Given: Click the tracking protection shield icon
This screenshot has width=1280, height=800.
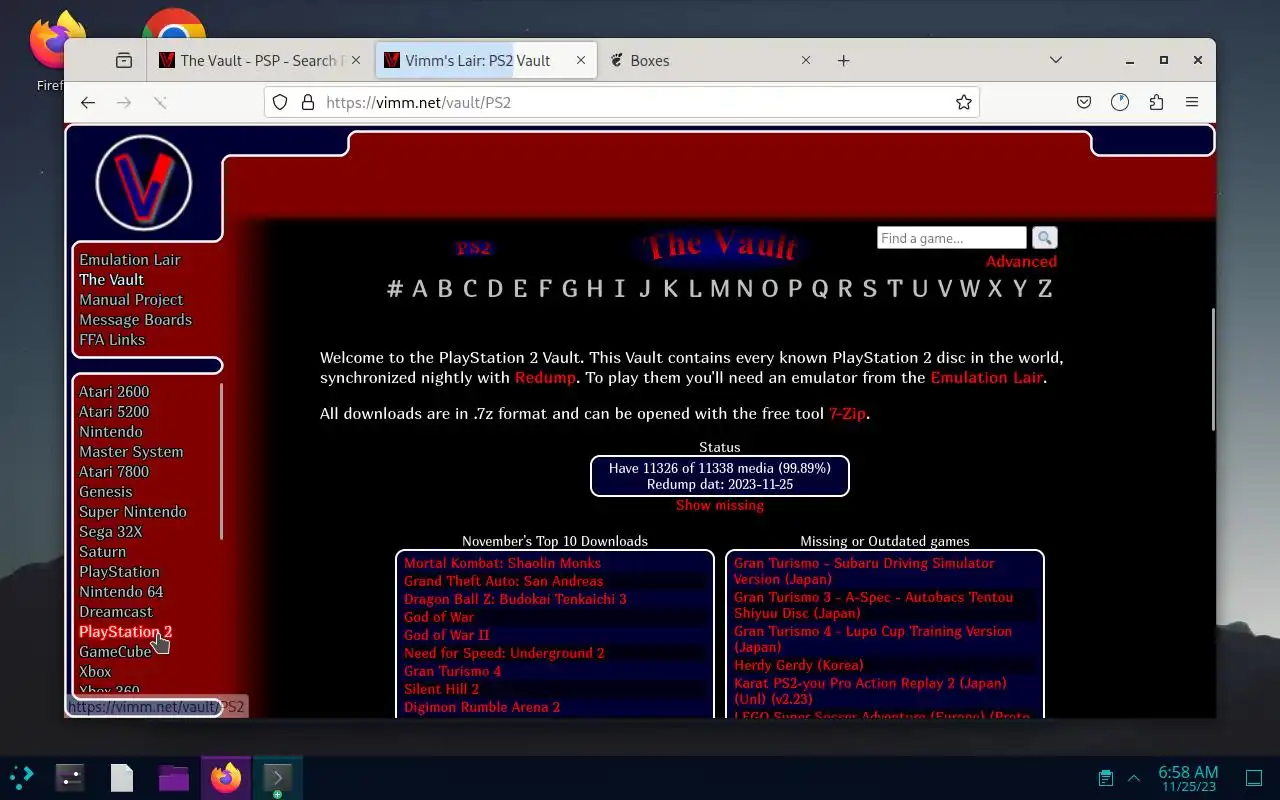Looking at the screenshot, I should 280,102.
